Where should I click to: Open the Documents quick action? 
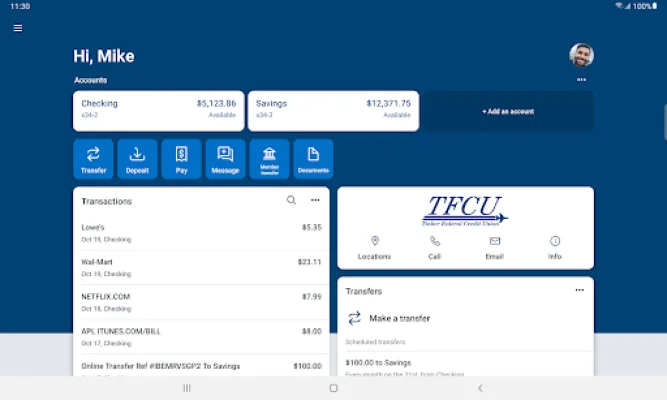(313, 159)
